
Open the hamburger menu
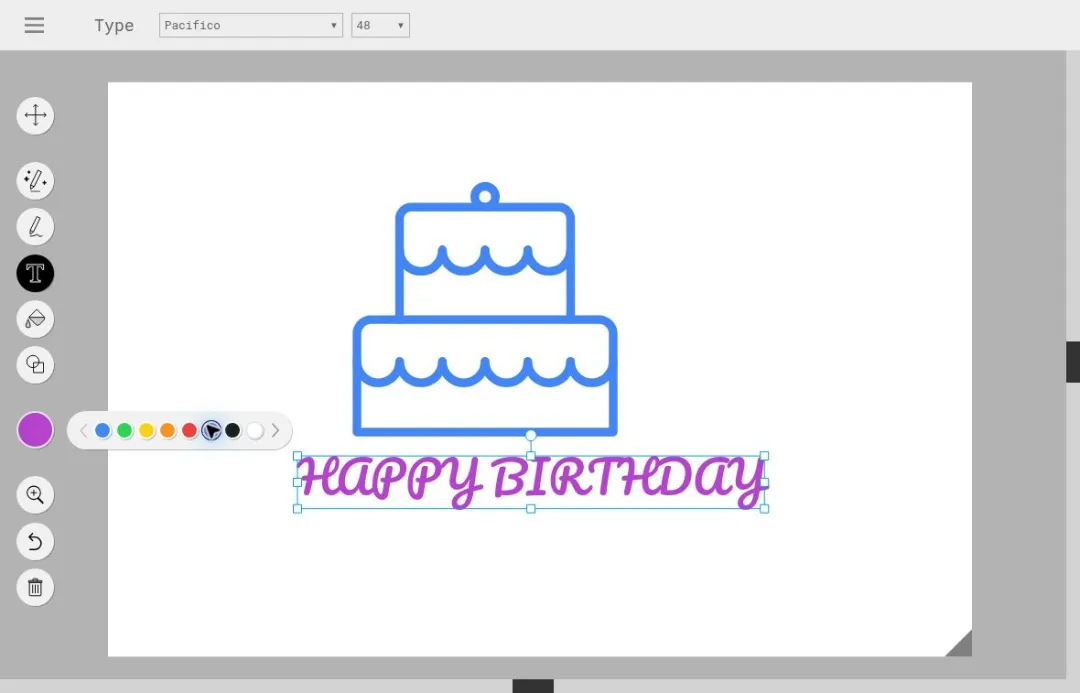click(x=34, y=25)
